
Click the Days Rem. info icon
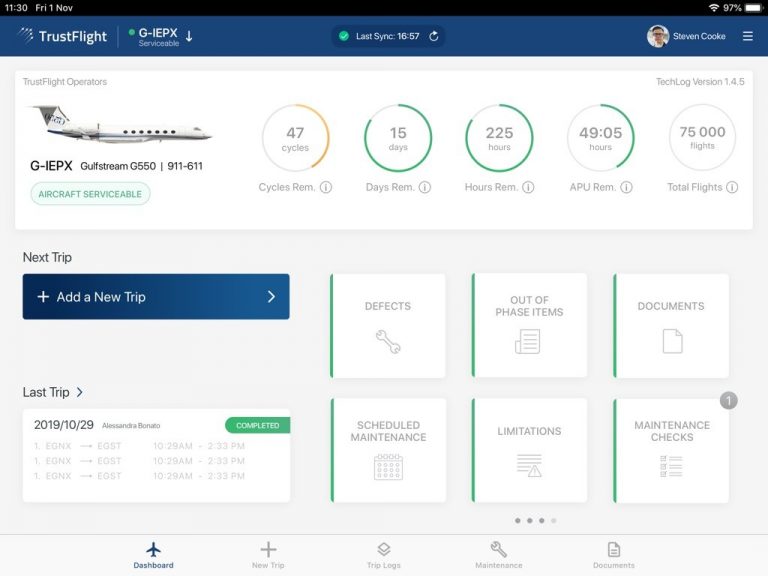425,187
